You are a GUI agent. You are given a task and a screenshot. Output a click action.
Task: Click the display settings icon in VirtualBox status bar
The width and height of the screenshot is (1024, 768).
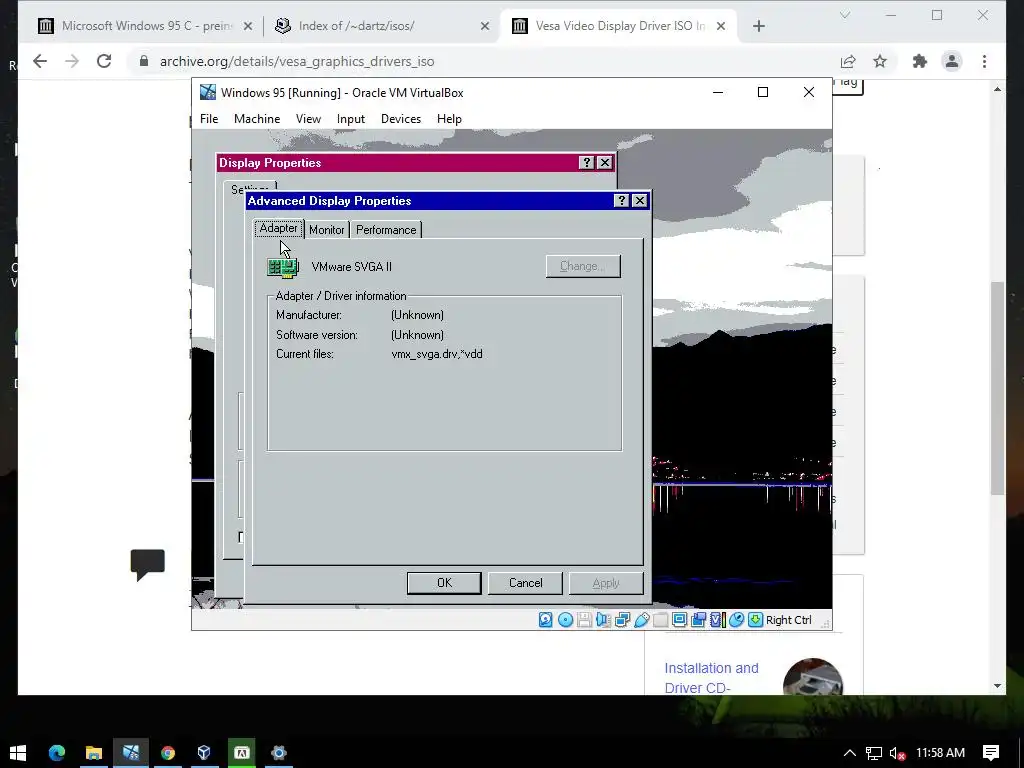679,620
